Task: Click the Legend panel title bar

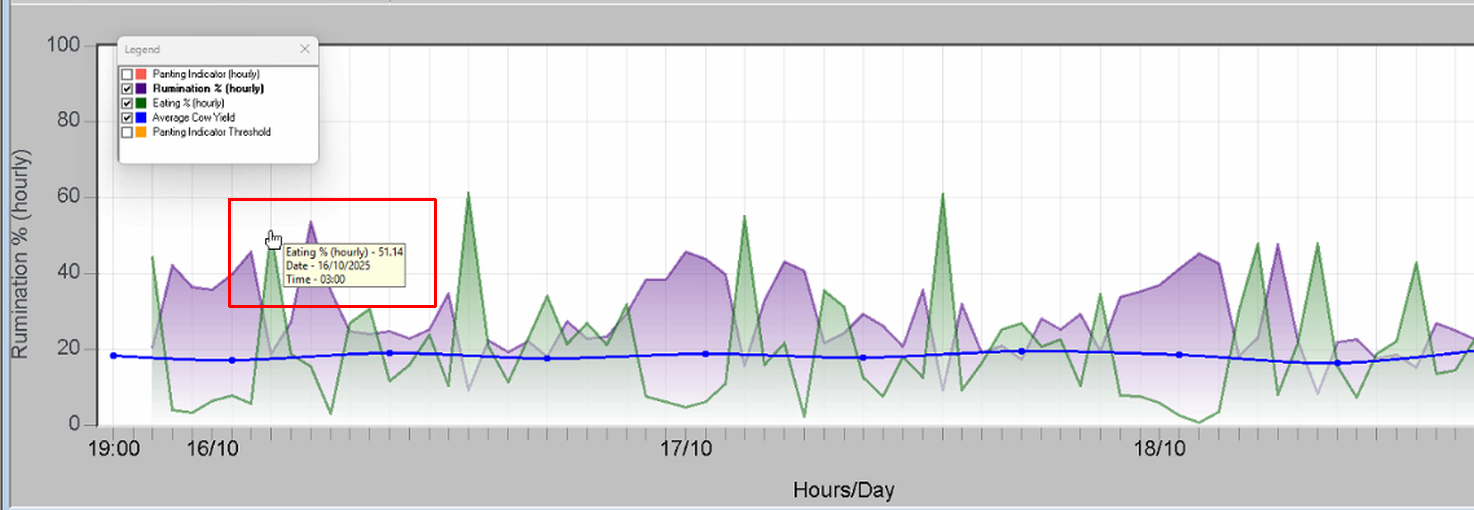Action: click(x=200, y=49)
